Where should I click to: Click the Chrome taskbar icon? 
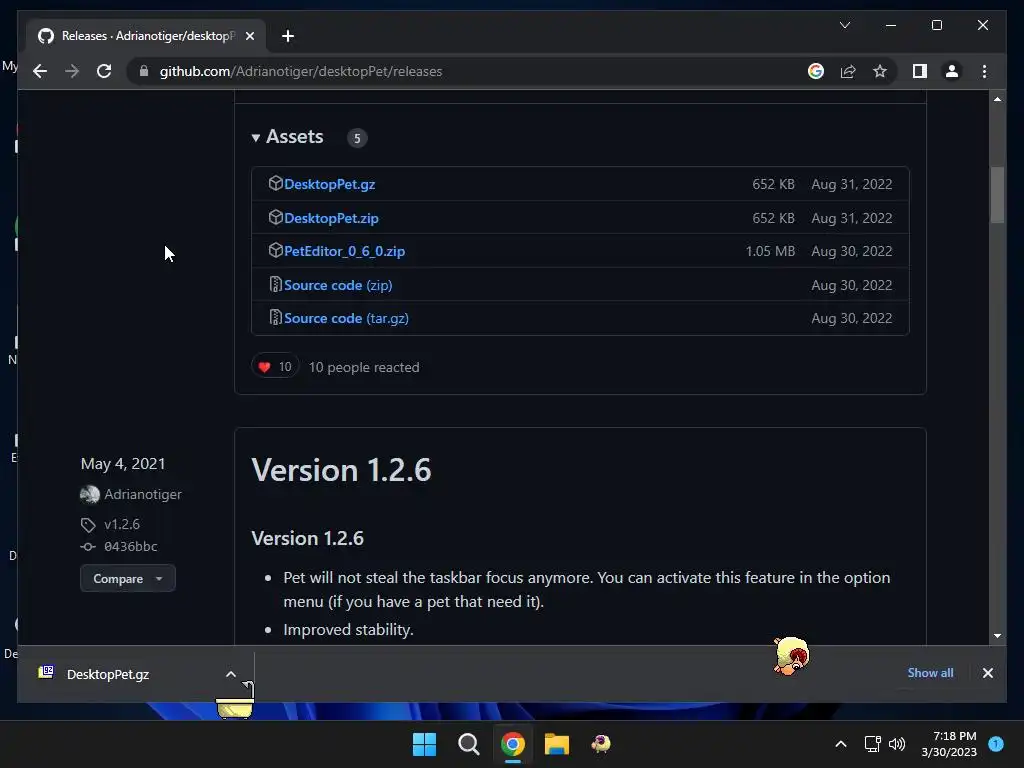coord(513,744)
